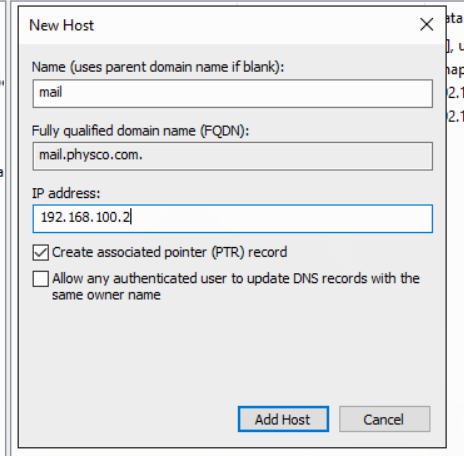Enable Allow any authenticated user checkbox
The image size is (464, 456).
40,279
